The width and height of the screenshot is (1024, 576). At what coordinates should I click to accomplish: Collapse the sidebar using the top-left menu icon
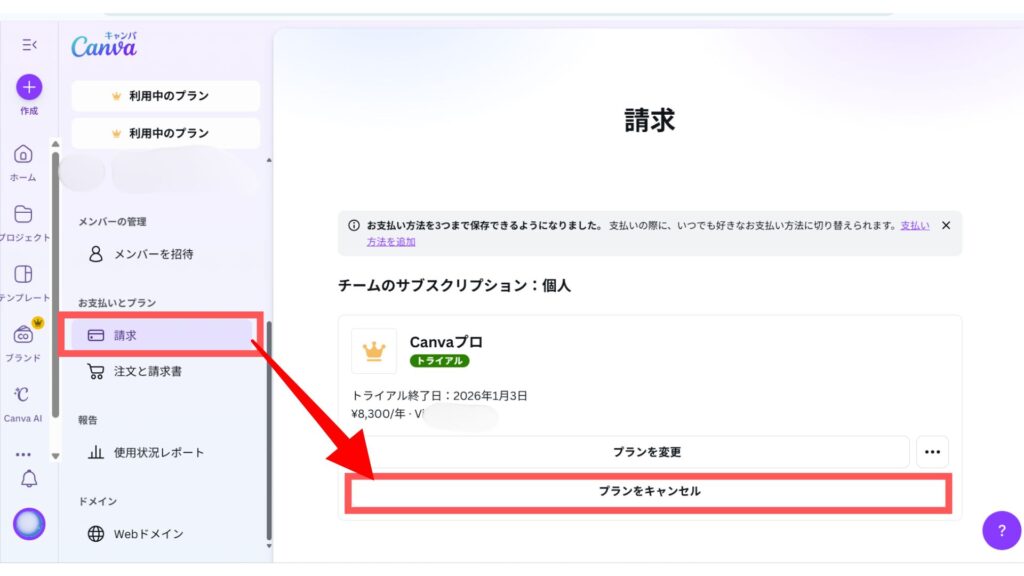point(29,45)
